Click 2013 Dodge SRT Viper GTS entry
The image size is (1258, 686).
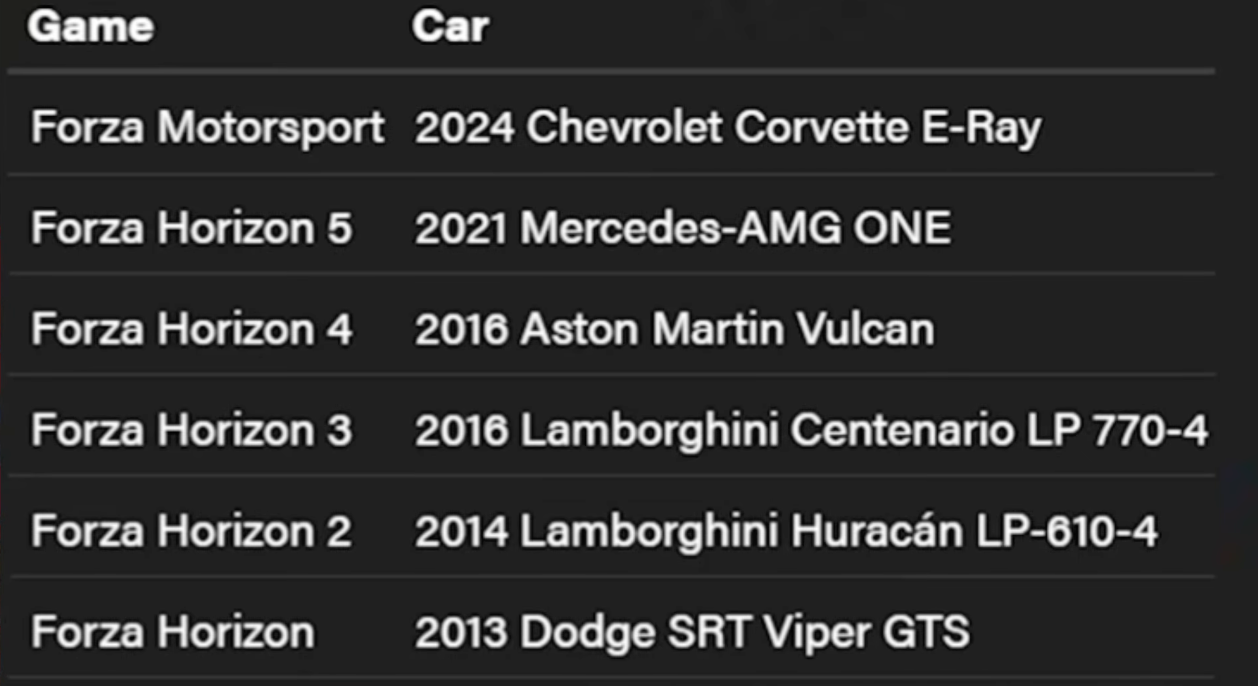tap(692, 632)
